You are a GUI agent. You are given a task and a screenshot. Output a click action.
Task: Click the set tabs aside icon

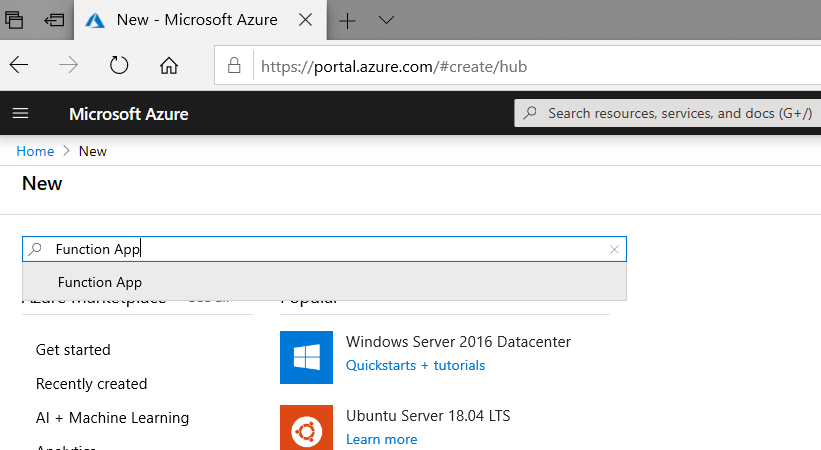click(x=54, y=20)
